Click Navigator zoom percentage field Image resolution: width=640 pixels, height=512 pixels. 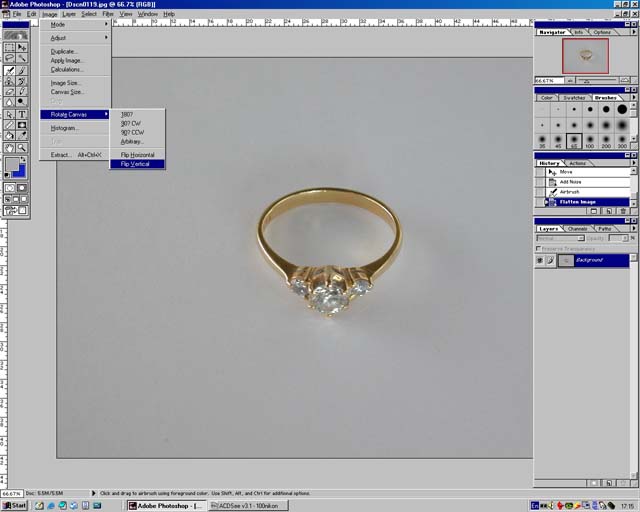tap(549, 80)
